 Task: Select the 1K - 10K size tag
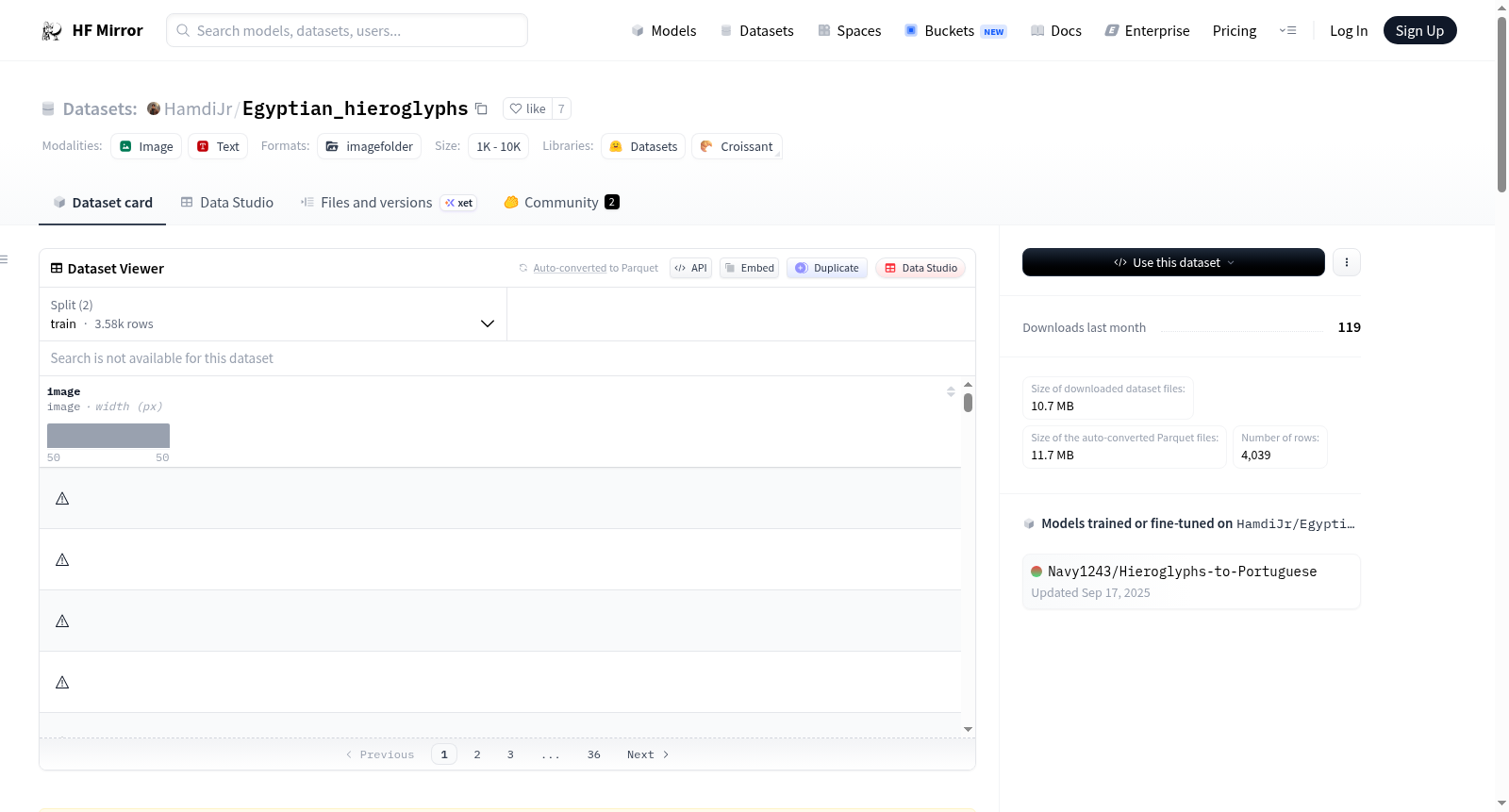(x=499, y=146)
